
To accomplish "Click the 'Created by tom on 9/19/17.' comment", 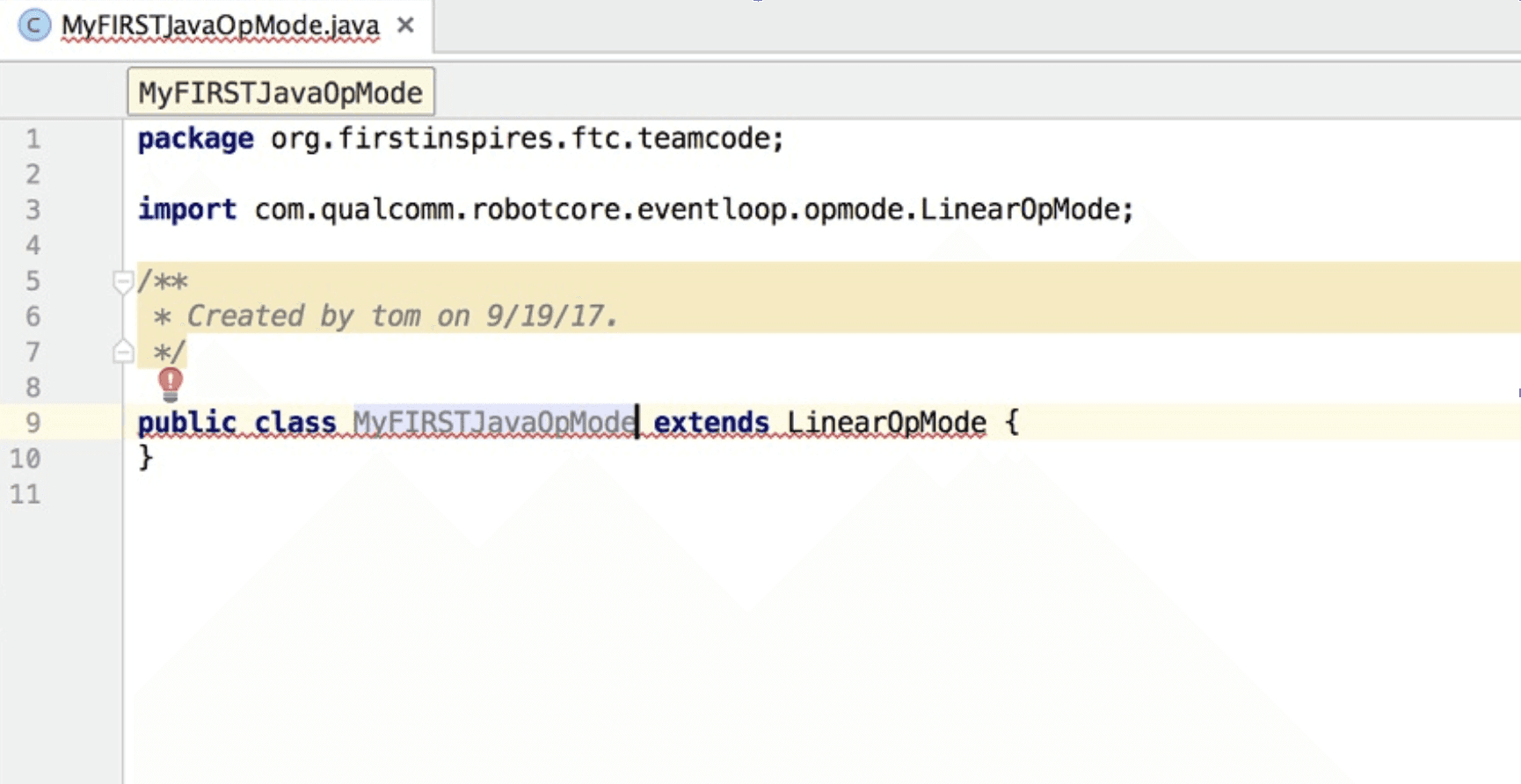I will pyautogui.click(x=403, y=316).
